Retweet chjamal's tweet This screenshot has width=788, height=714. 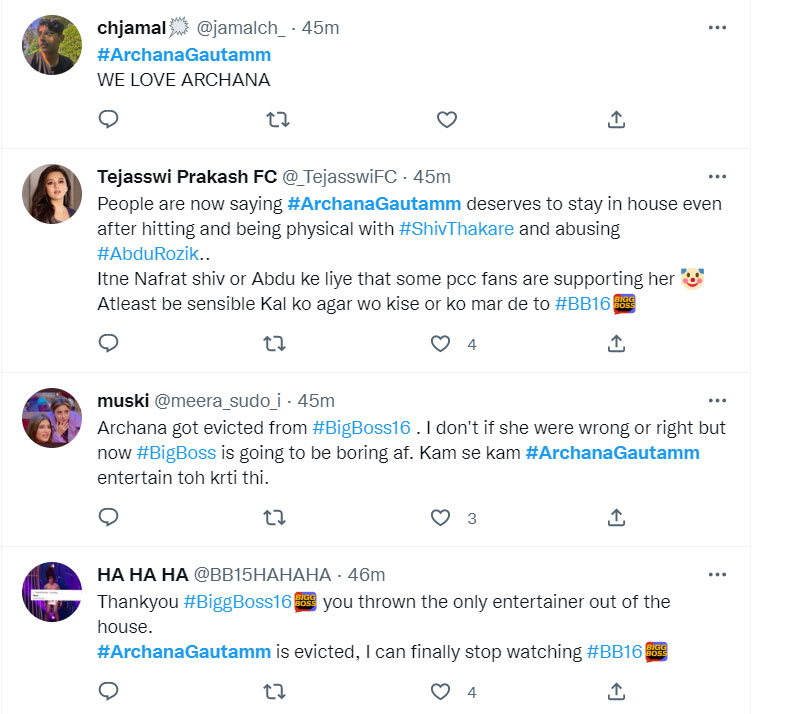pyautogui.click(x=278, y=120)
